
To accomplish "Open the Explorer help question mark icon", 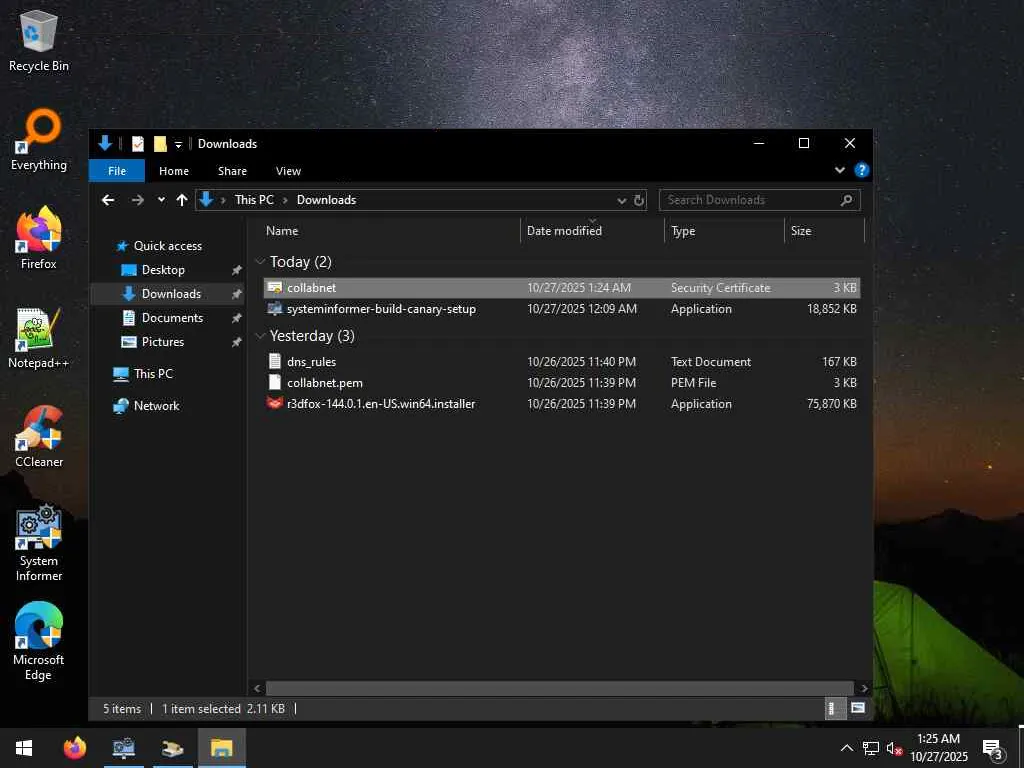I will pos(861,171).
